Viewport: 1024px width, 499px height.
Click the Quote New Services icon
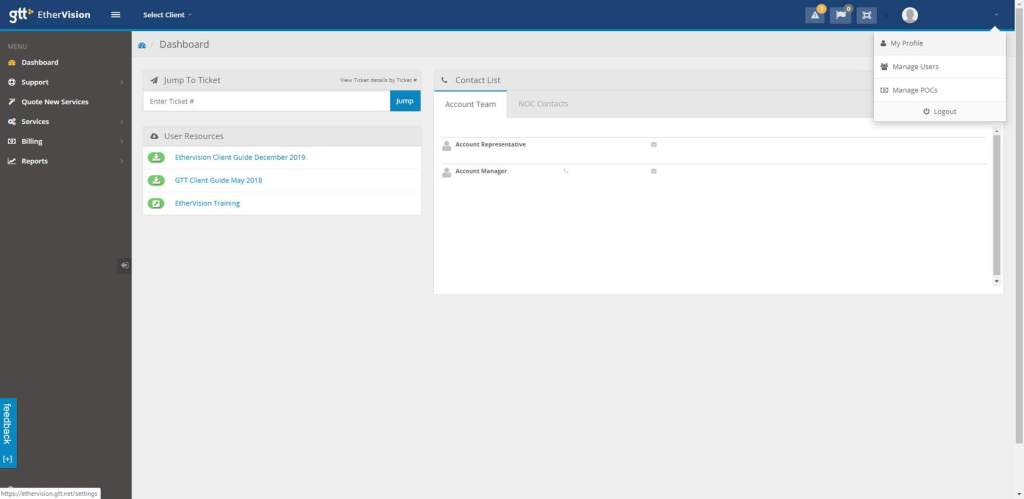pos(11,102)
